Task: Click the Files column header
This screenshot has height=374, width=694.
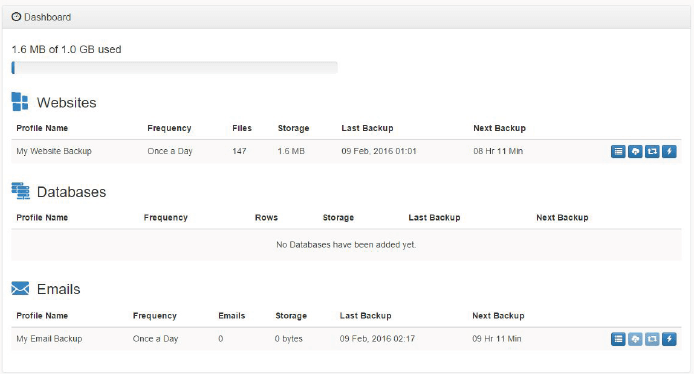Action: 242,128
